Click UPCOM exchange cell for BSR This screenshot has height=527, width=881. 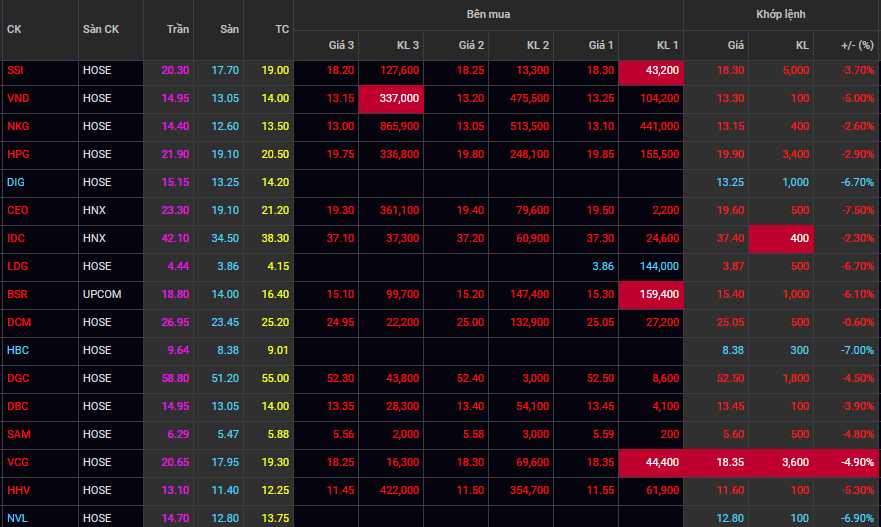(x=102, y=294)
